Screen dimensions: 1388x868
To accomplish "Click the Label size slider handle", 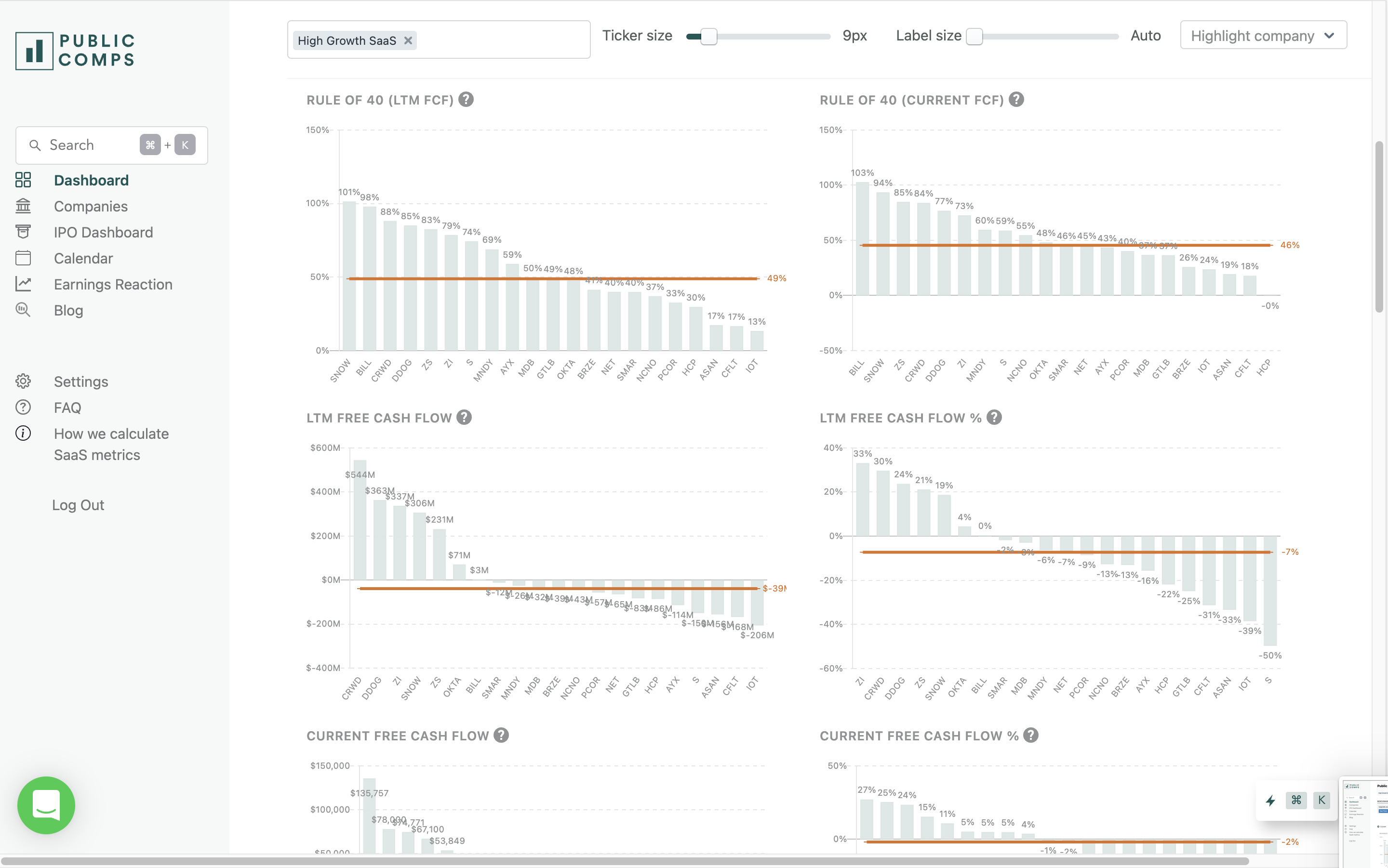I will [x=974, y=36].
